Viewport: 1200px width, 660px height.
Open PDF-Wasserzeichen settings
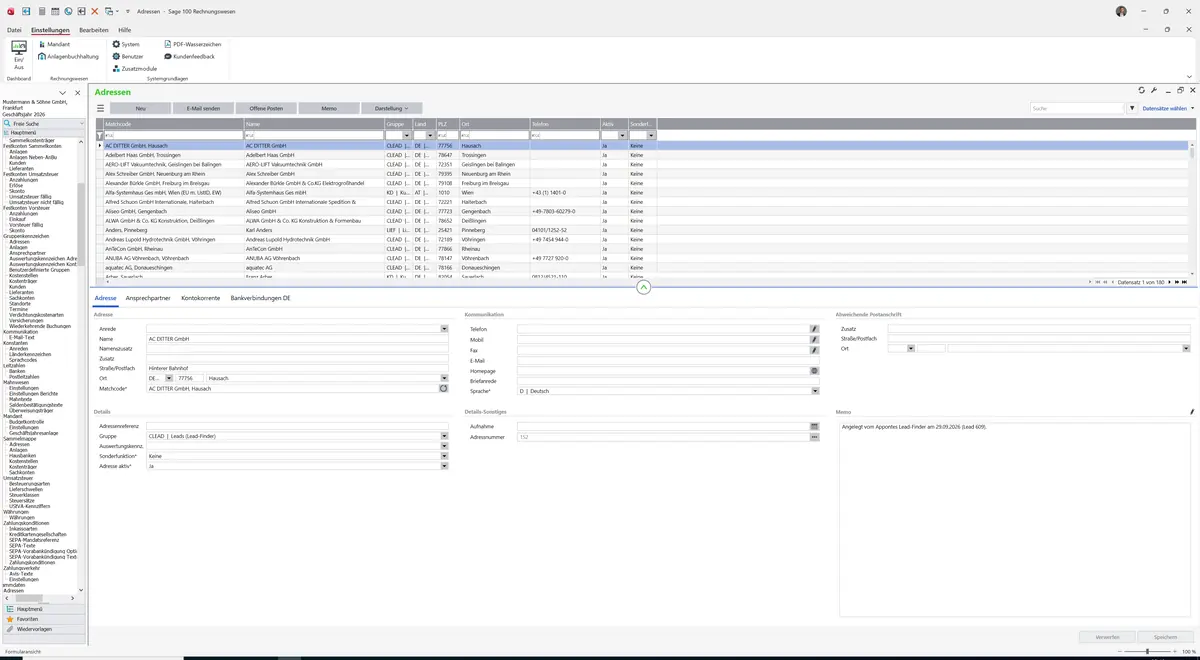click(192, 44)
